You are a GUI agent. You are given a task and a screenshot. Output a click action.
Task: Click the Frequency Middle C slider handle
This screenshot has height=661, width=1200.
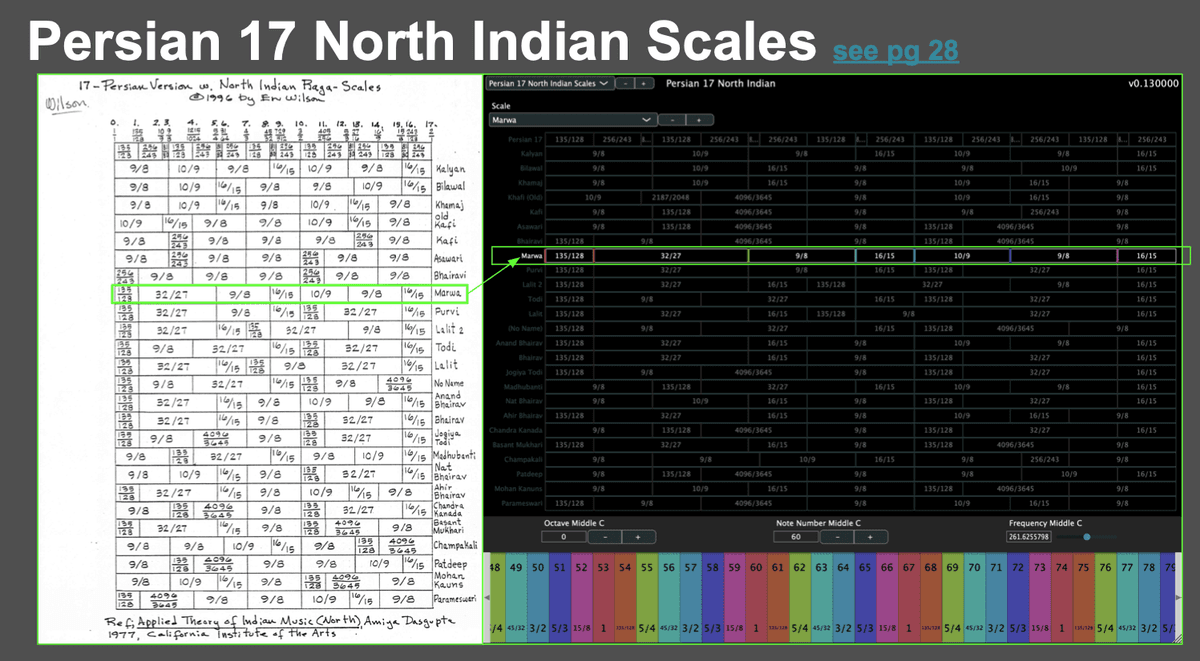(x=1086, y=537)
